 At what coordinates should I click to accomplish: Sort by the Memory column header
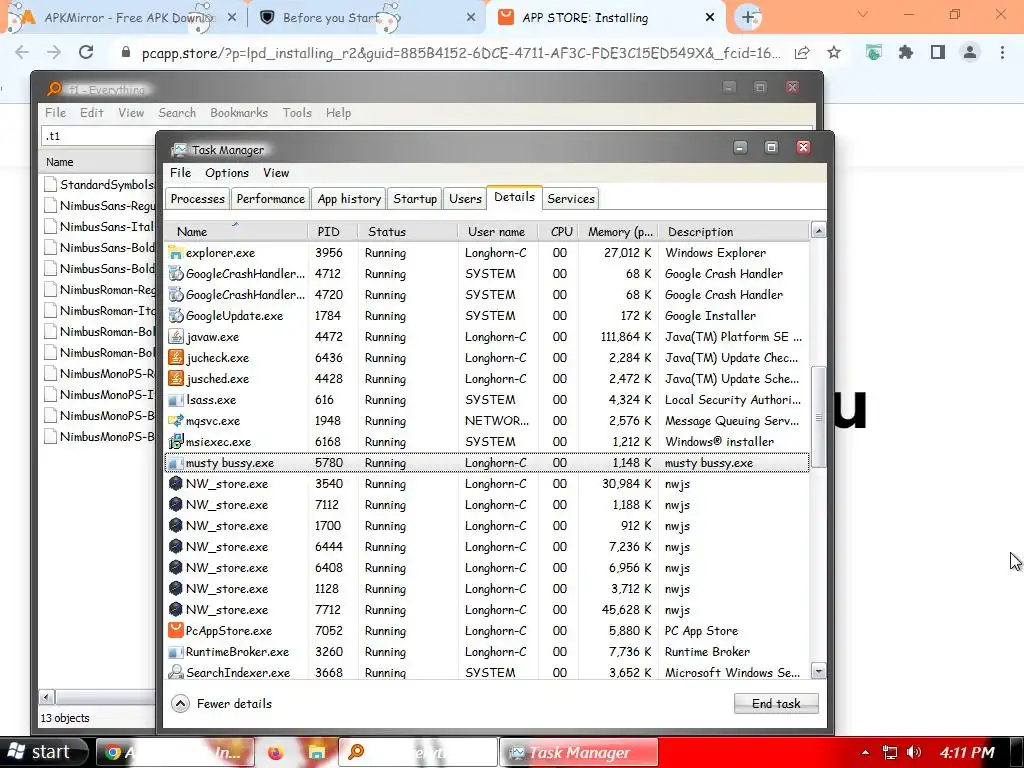click(x=618, y=231)
